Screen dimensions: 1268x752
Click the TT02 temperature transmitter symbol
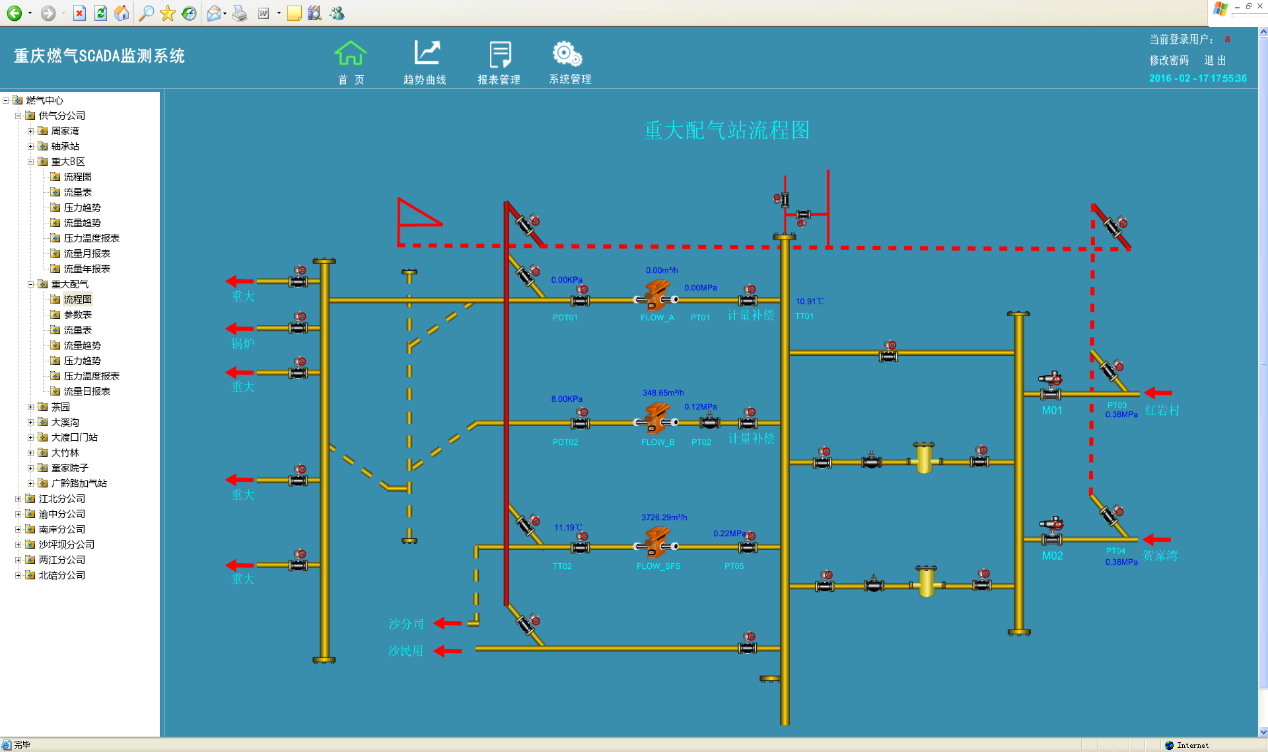click(x=580, y=543)
